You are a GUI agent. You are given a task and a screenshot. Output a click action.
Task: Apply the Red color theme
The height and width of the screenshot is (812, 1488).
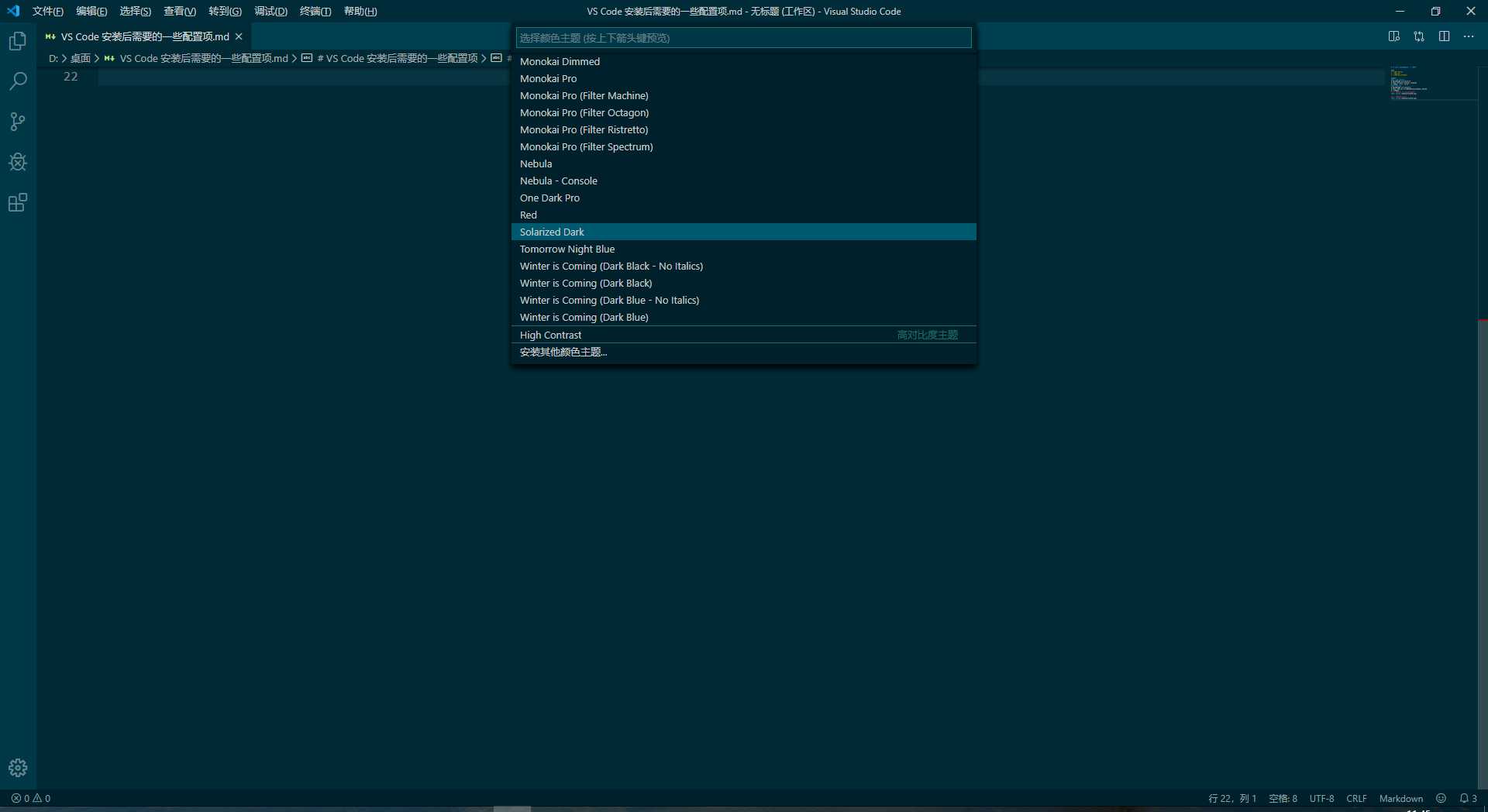743,215
